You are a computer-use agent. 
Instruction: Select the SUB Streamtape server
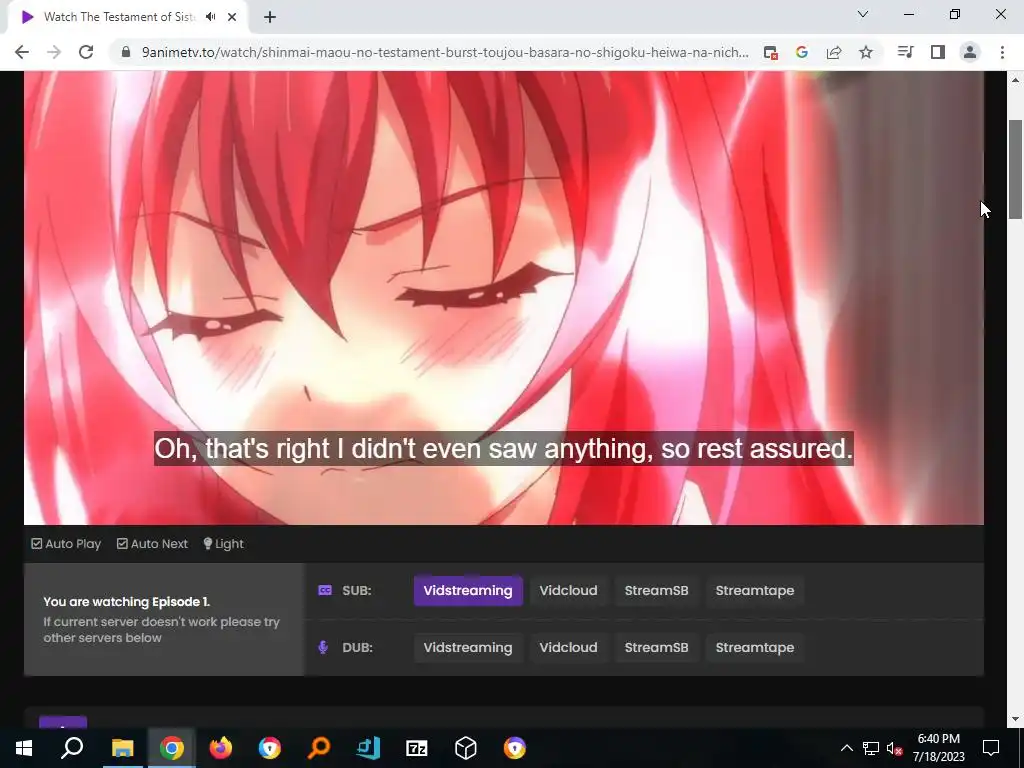(755, 590)
